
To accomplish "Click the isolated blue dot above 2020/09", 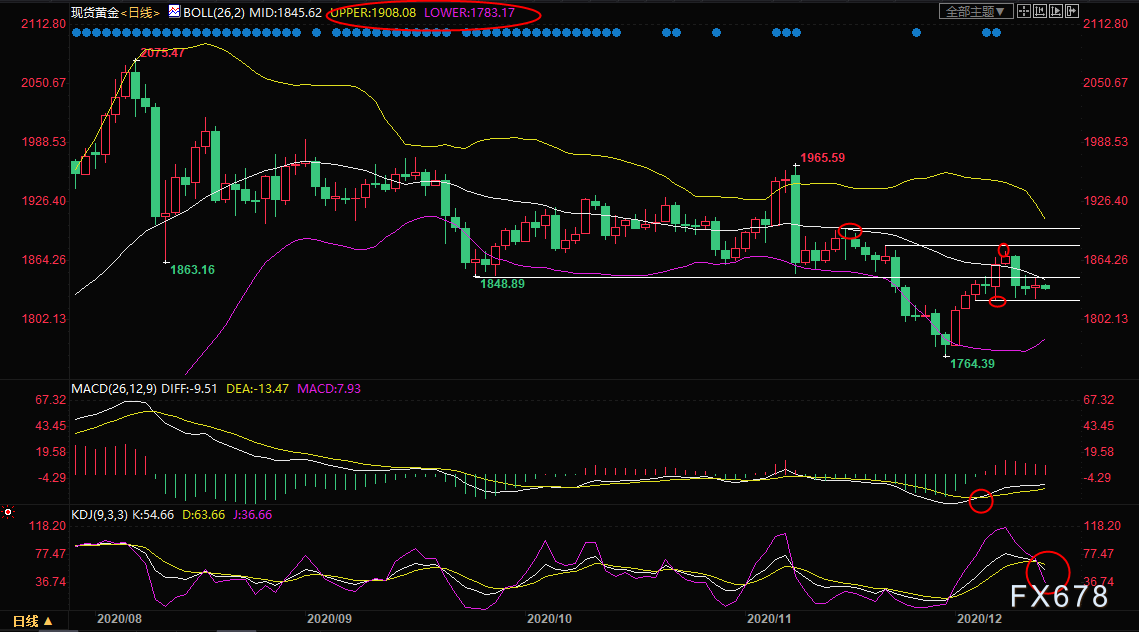I will (316, 33).
